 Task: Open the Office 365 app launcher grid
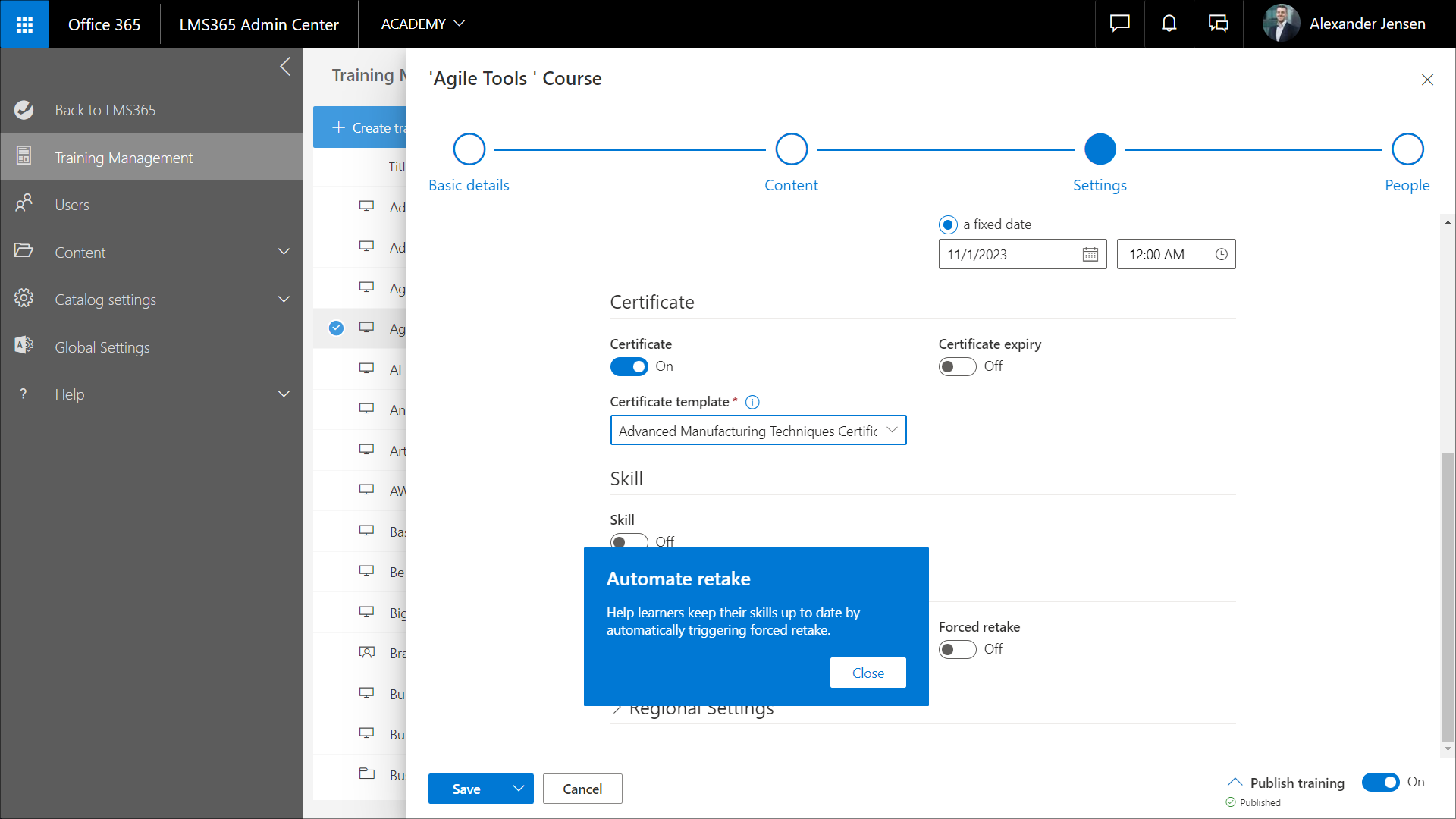(x=24, y=24)
